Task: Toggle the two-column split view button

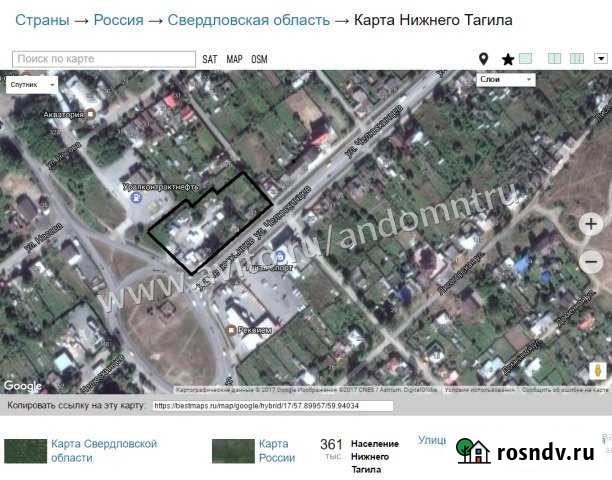Action: pyautogui.click(x=555, y=59)
